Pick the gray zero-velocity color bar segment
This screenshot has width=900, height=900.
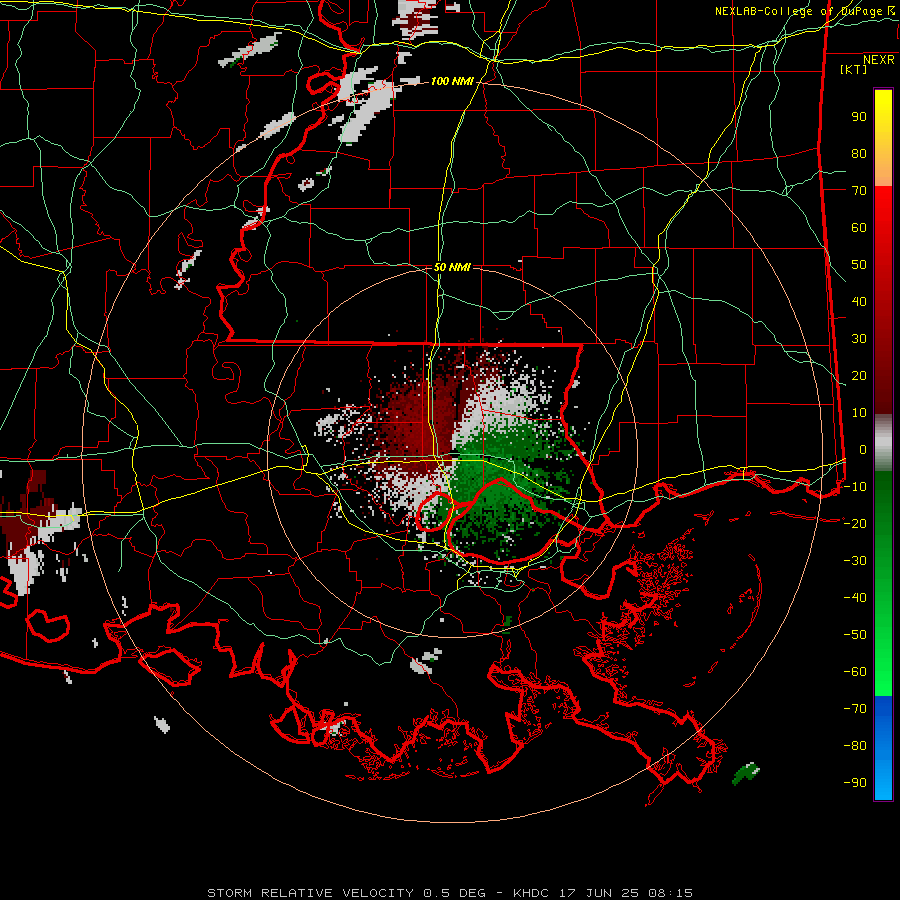[883, 443]
